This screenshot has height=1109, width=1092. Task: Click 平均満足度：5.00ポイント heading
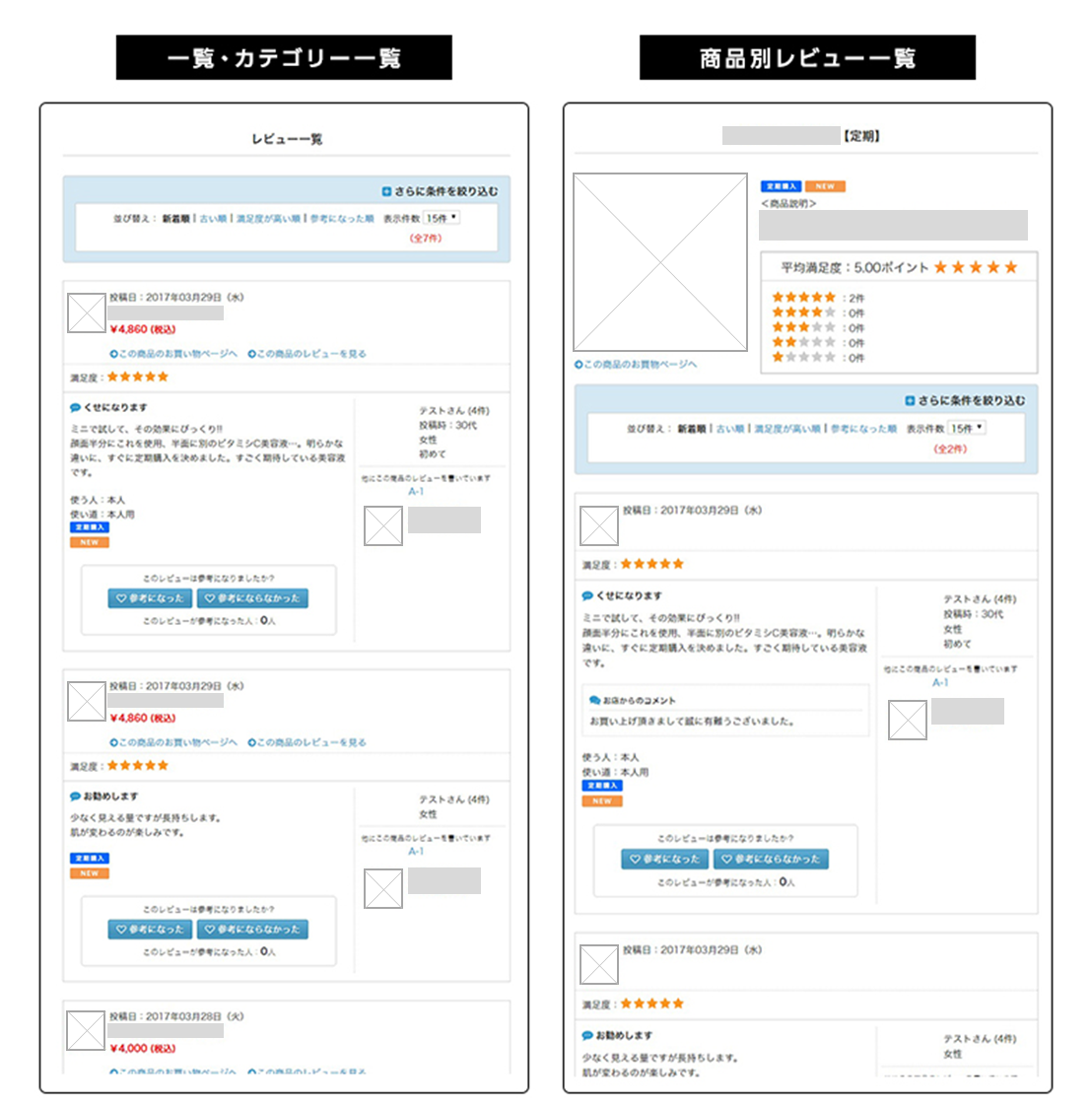[854, 268]
